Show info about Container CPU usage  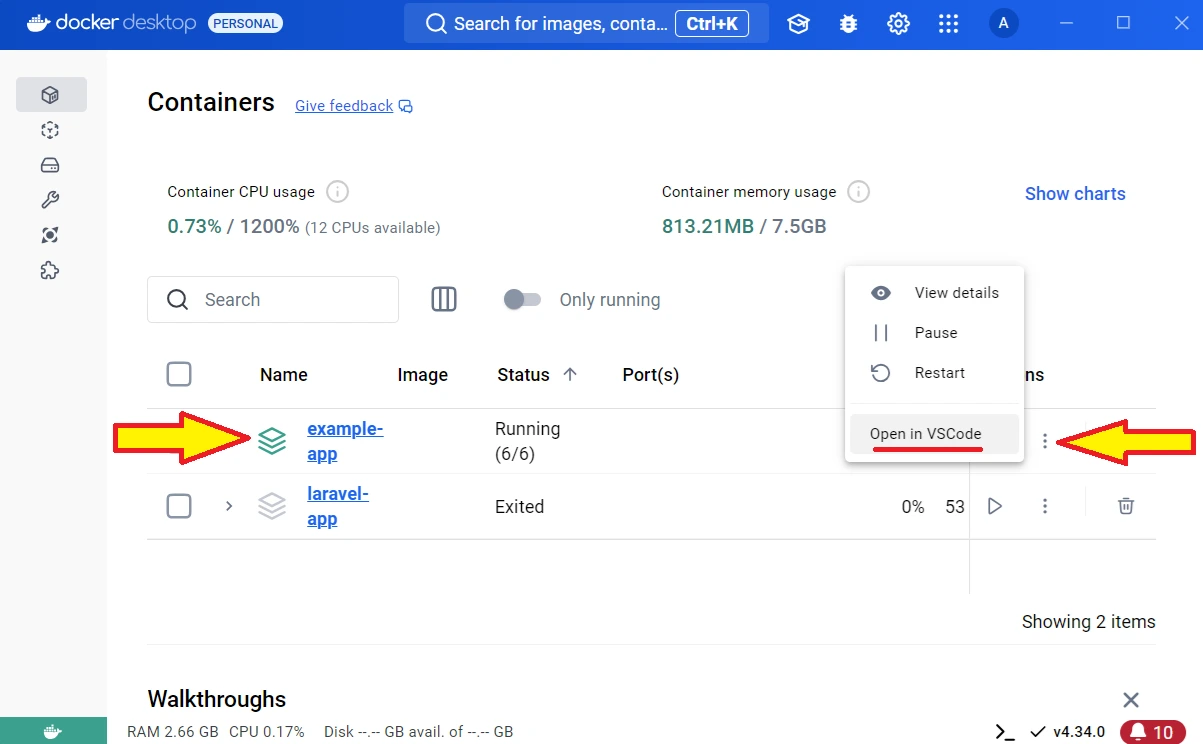coord(338,191)
